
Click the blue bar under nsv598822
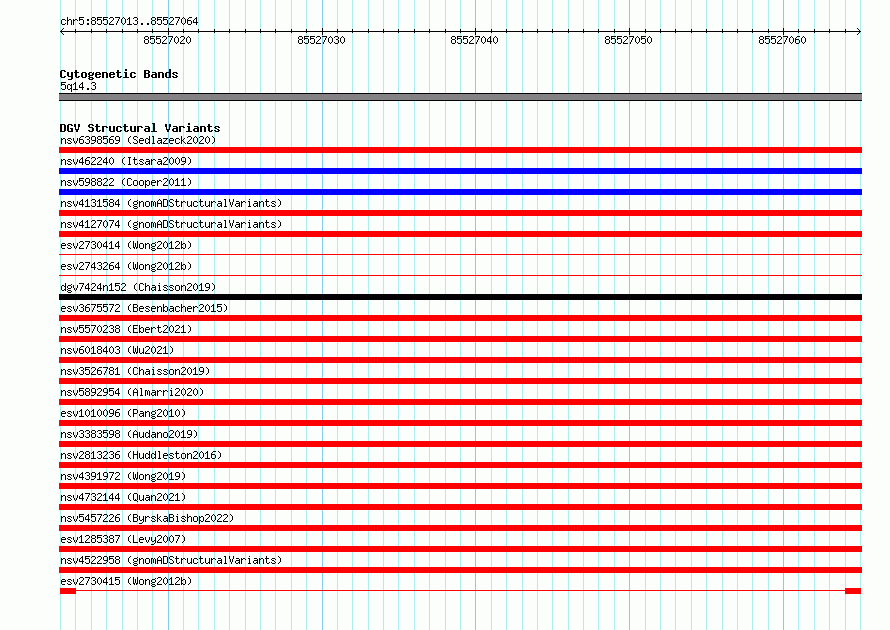[x=460, y=192]
